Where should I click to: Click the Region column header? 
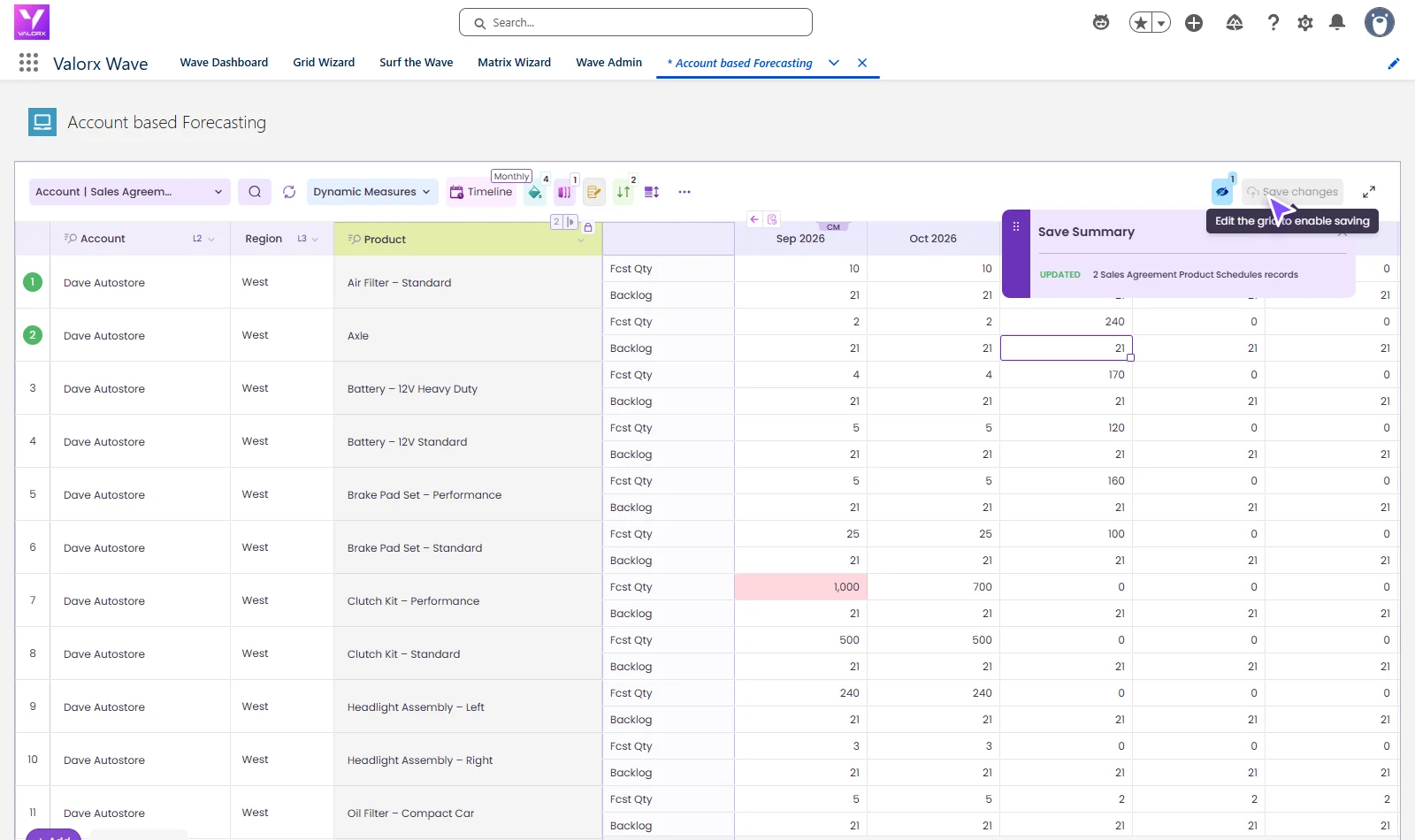[282, 239]
